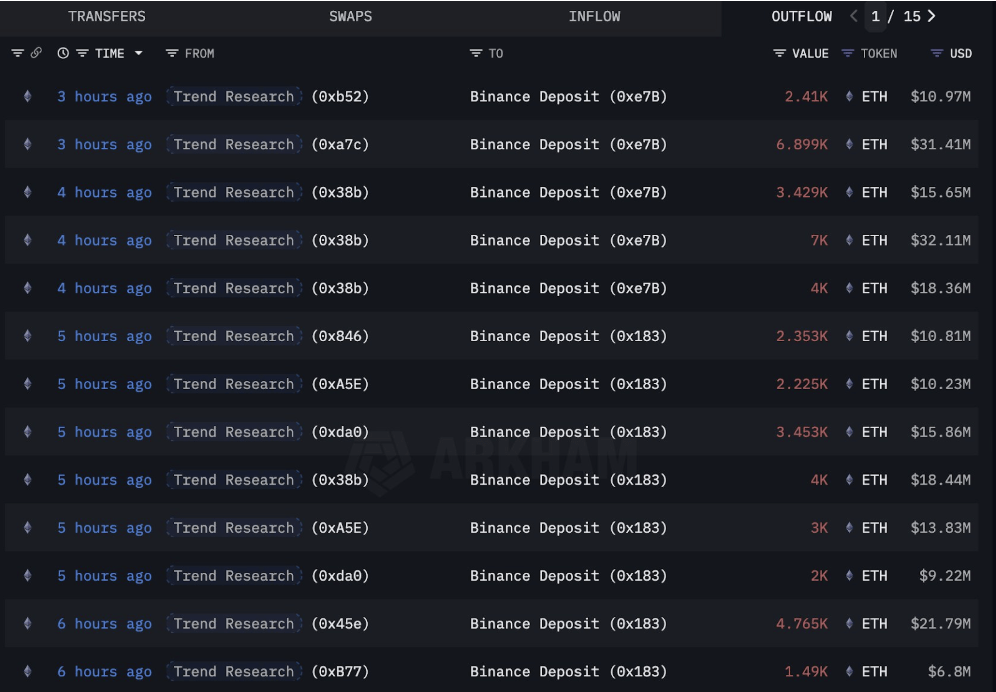The height and width of the screenshot is (692, 996).
Task: Select the OUTFLOW tab
Action: coord(801,17)
